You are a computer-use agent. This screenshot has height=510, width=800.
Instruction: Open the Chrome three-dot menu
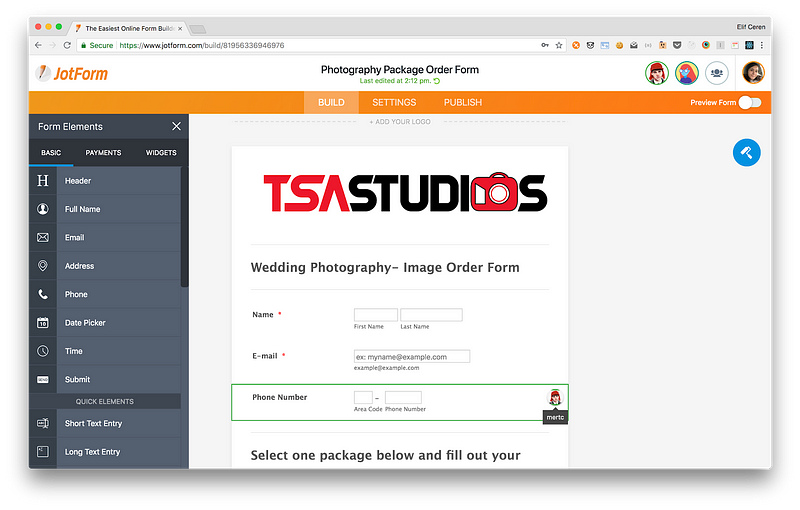coord(762,45)
